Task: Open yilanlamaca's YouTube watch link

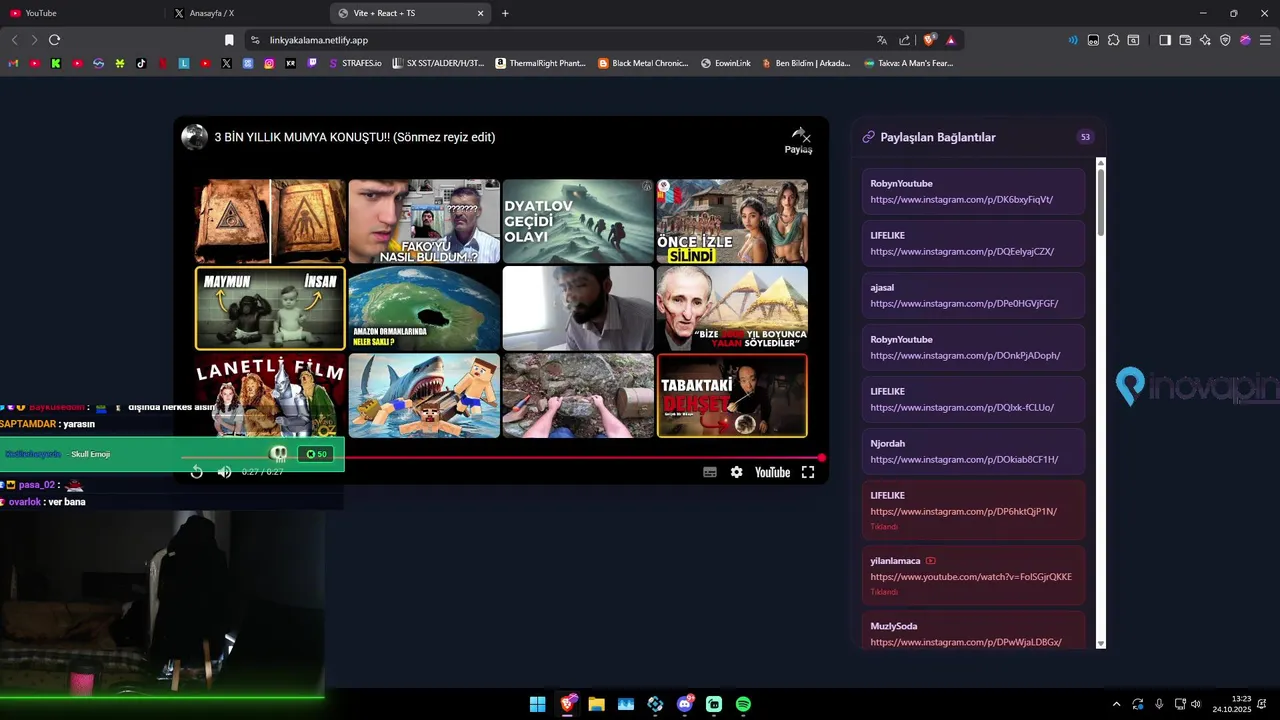Action: (x=971, y=577)
